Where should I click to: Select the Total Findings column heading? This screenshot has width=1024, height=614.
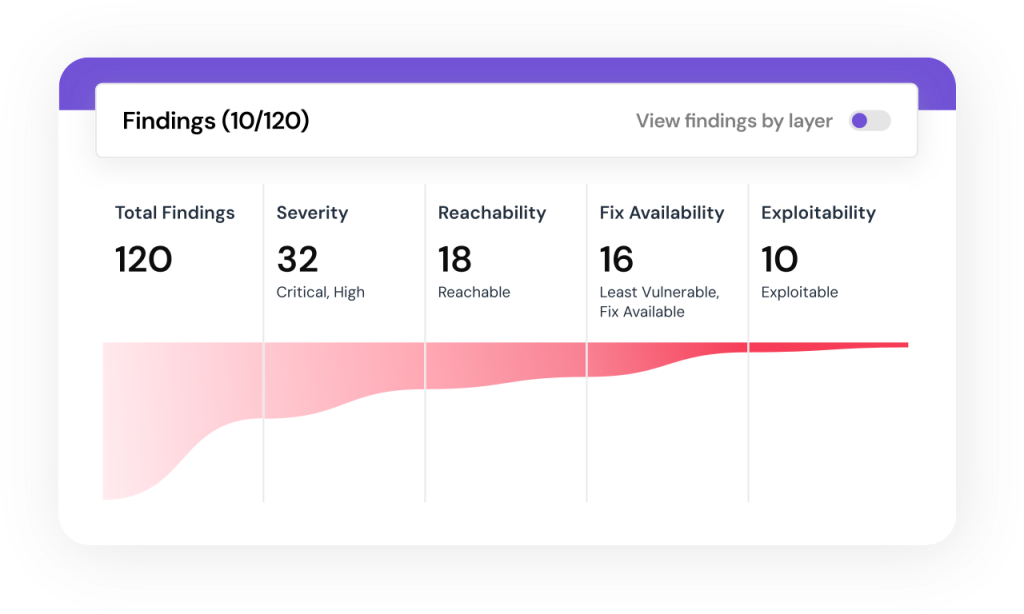[x=175, y=213]
